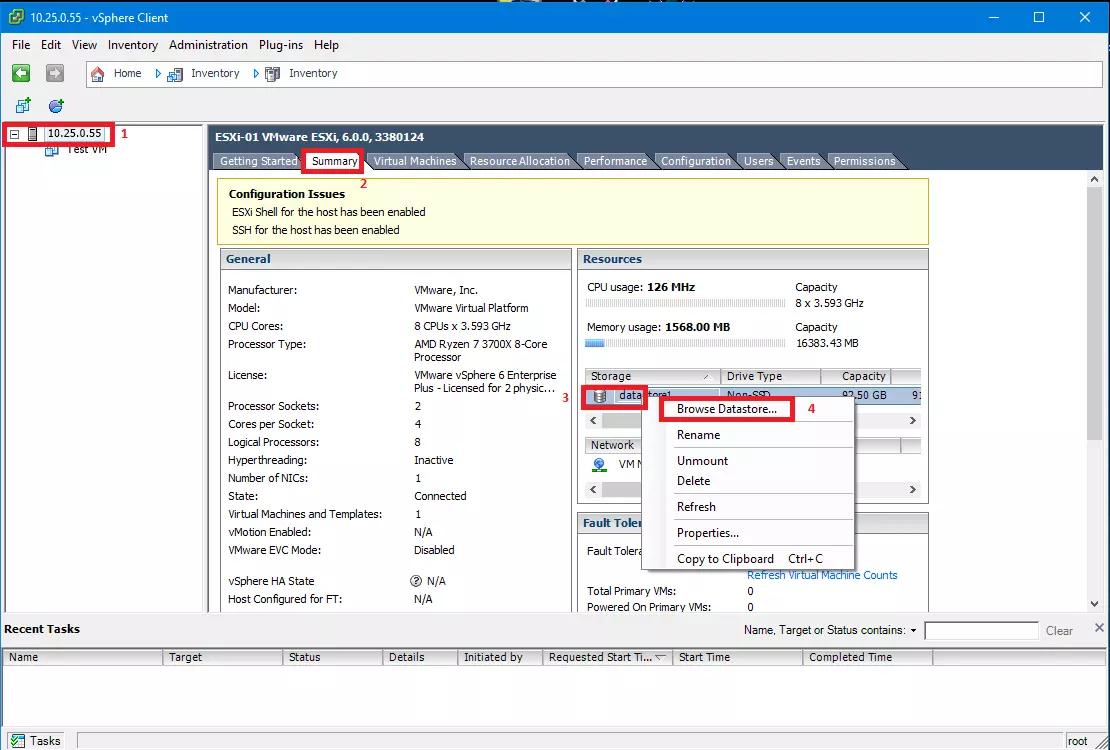Click the Clear filter button
1110x750 pixels.
1059,630
